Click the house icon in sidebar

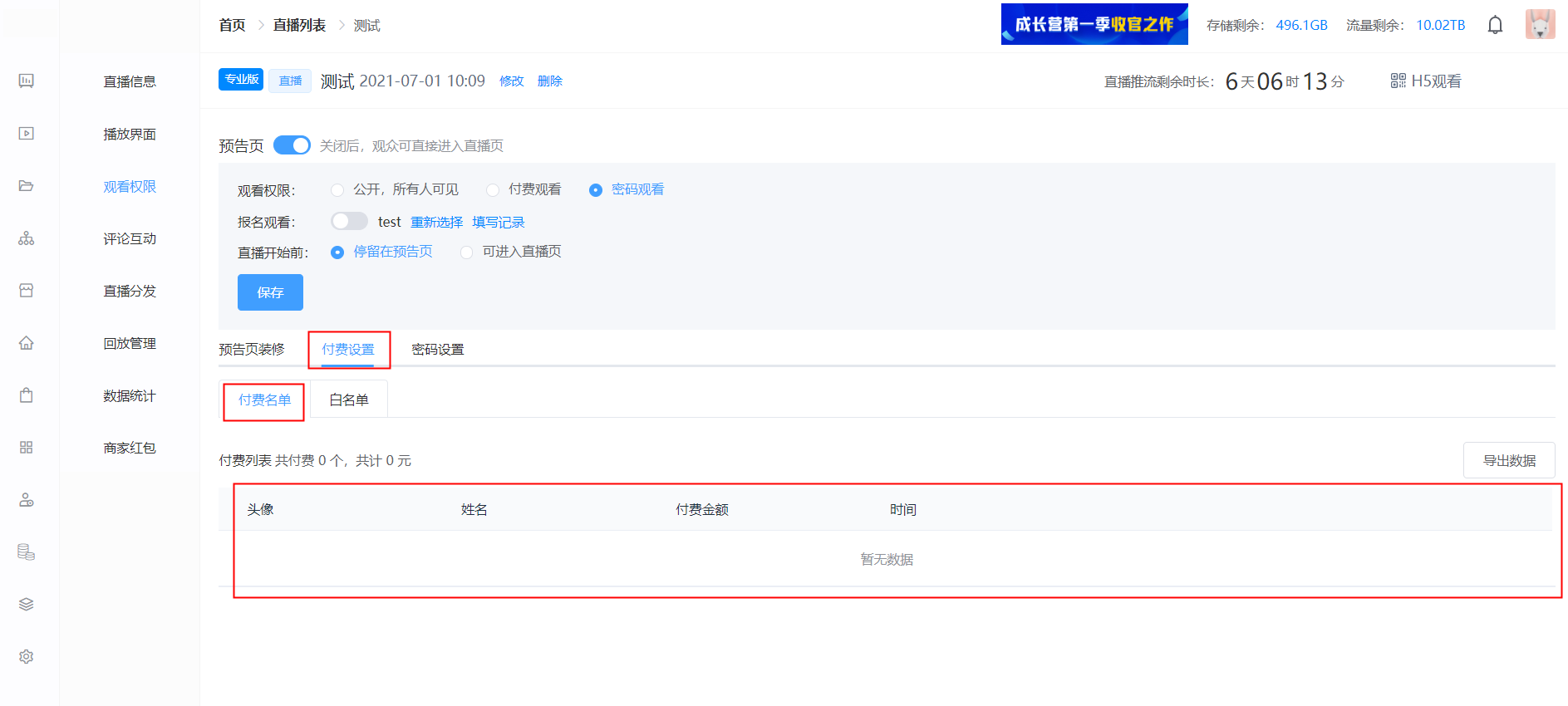(x=27, y=342)
